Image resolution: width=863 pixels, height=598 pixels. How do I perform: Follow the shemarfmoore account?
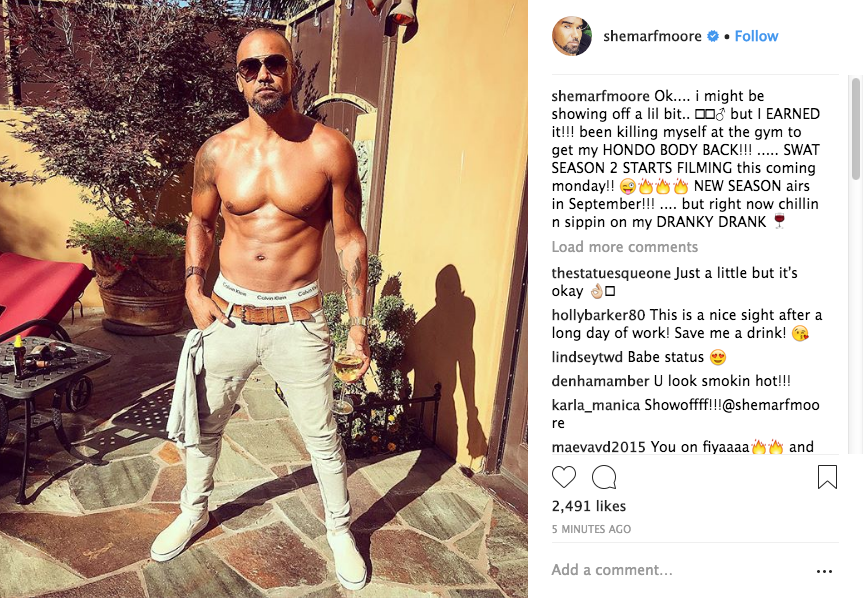pos(756,36)
